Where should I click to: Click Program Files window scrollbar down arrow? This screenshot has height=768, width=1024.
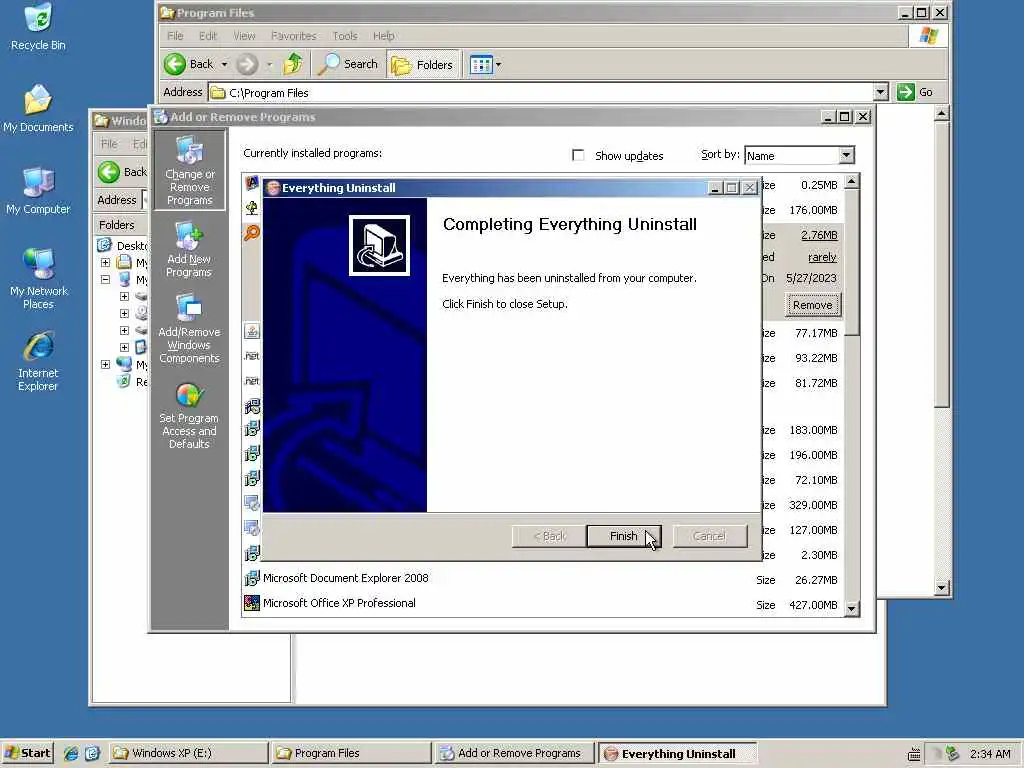tap(941, 588)
